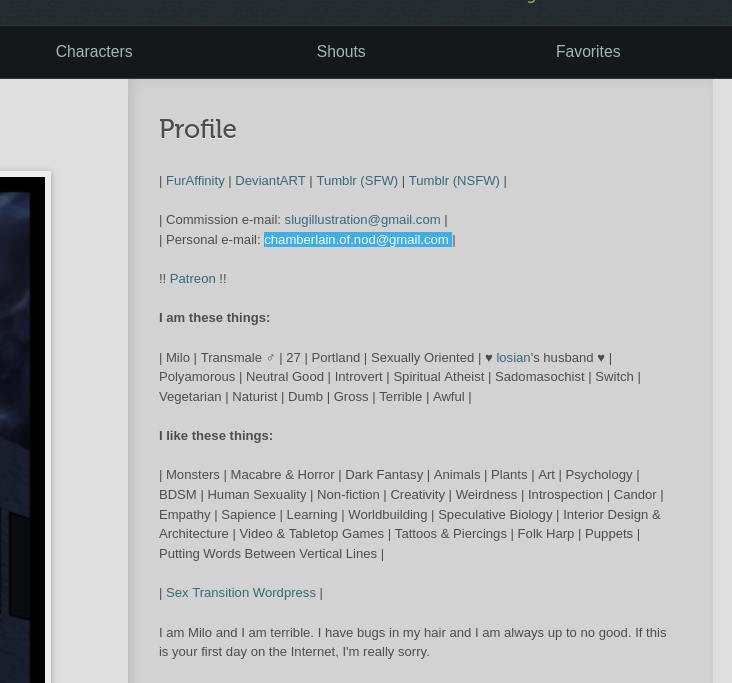Open the Sex Transition Wordpress link
Image resolution: width=732 pixels, height=683 pixels.
click(241, 593)
